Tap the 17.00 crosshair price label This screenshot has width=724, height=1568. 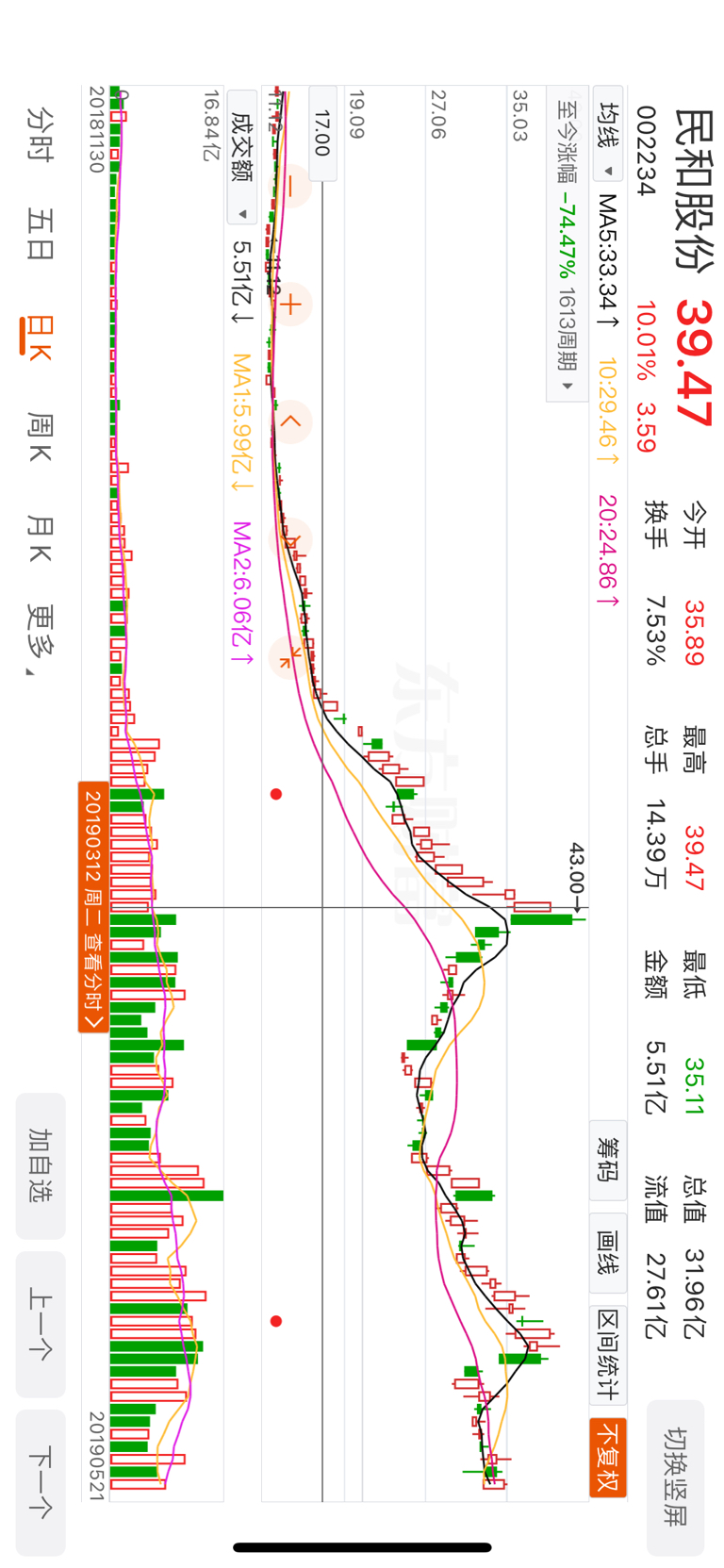click(x=322, y=133)
